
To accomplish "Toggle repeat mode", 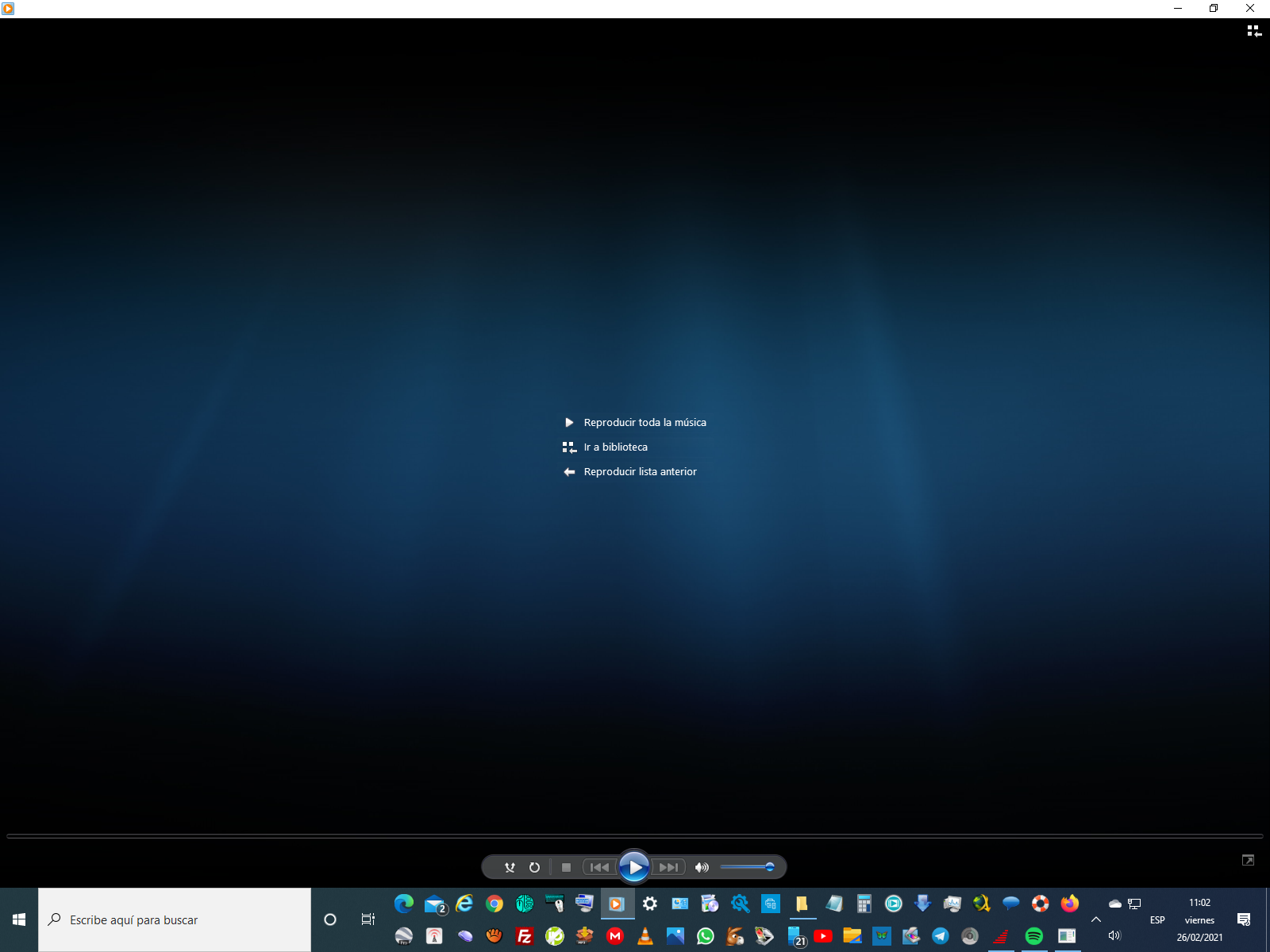I will tap(534, 867).
